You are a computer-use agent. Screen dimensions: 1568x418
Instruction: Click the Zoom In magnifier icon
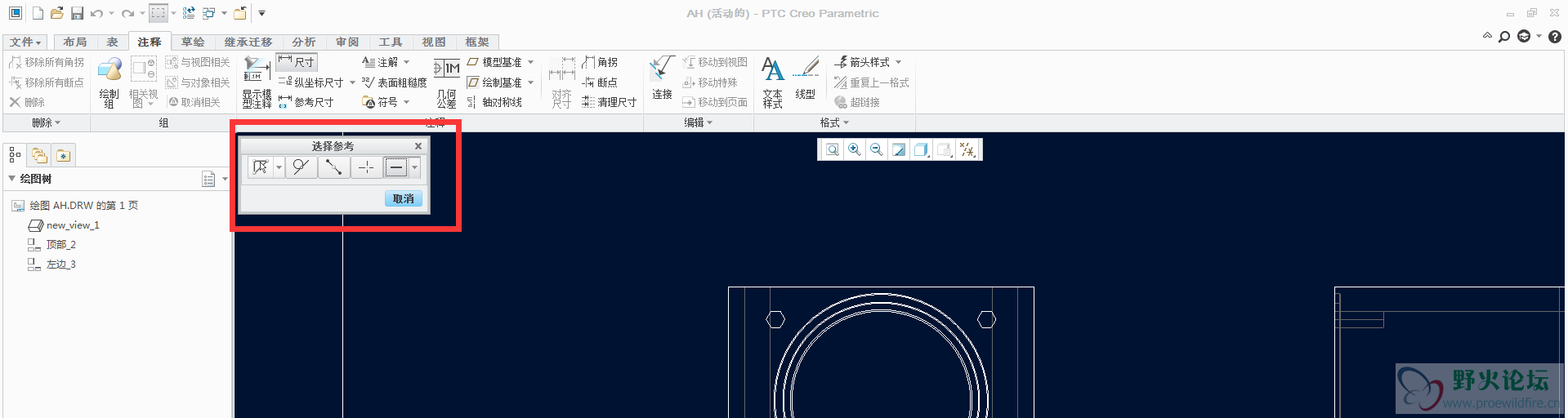854,149
